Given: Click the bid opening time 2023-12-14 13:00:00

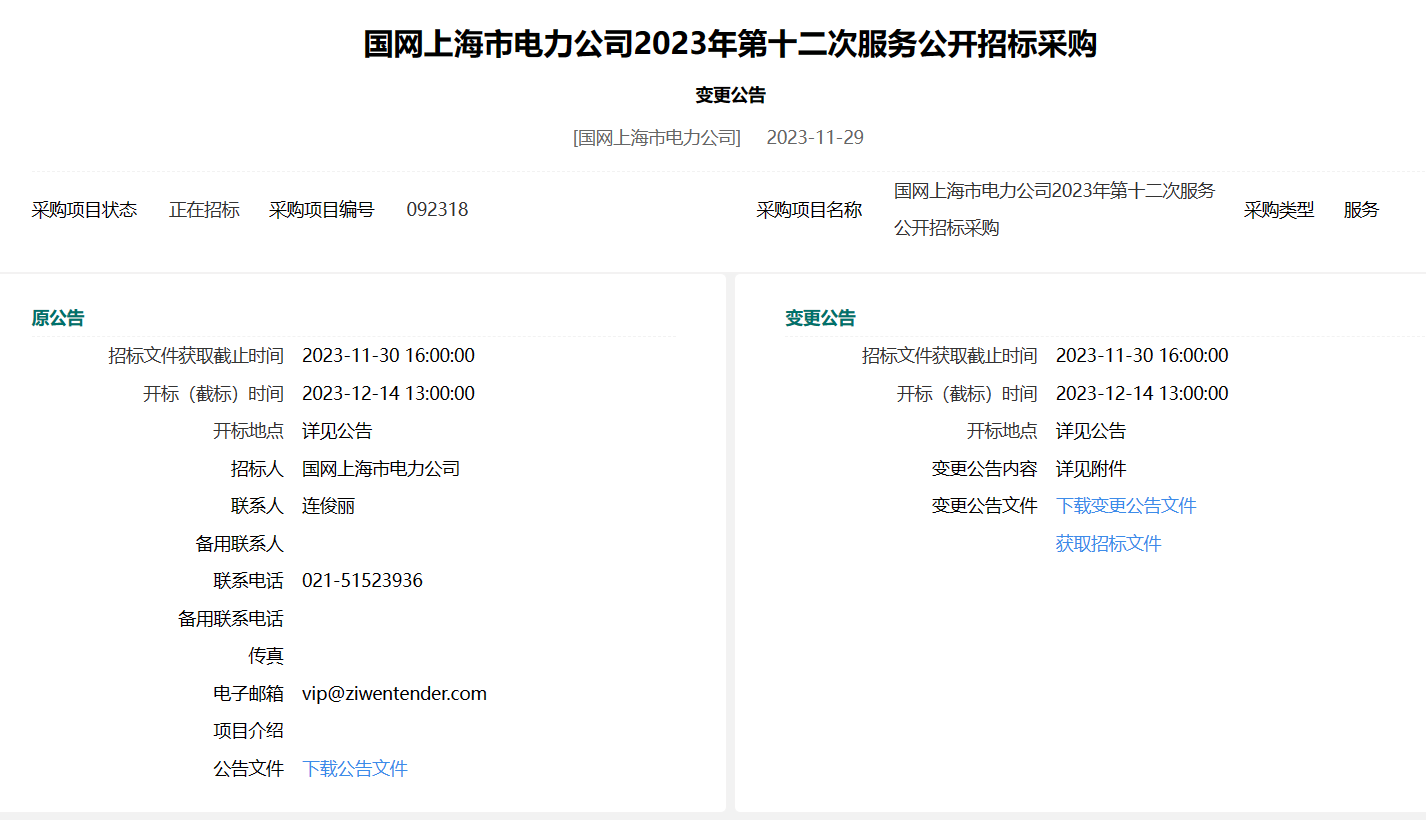Looking at the screenshot, I should [389, 393].
